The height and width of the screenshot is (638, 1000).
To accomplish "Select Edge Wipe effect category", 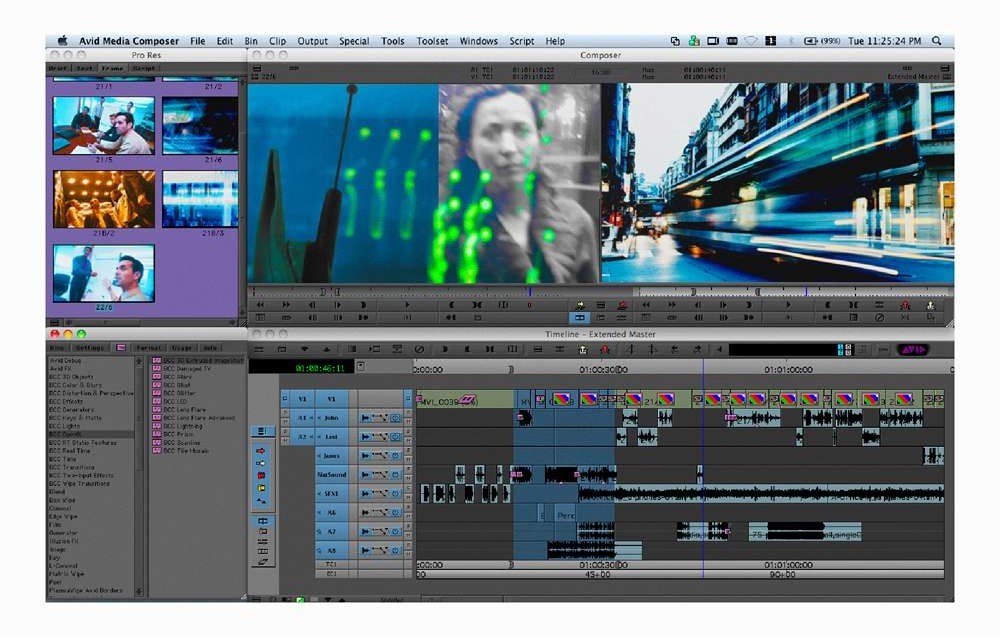I will point(63,517).
